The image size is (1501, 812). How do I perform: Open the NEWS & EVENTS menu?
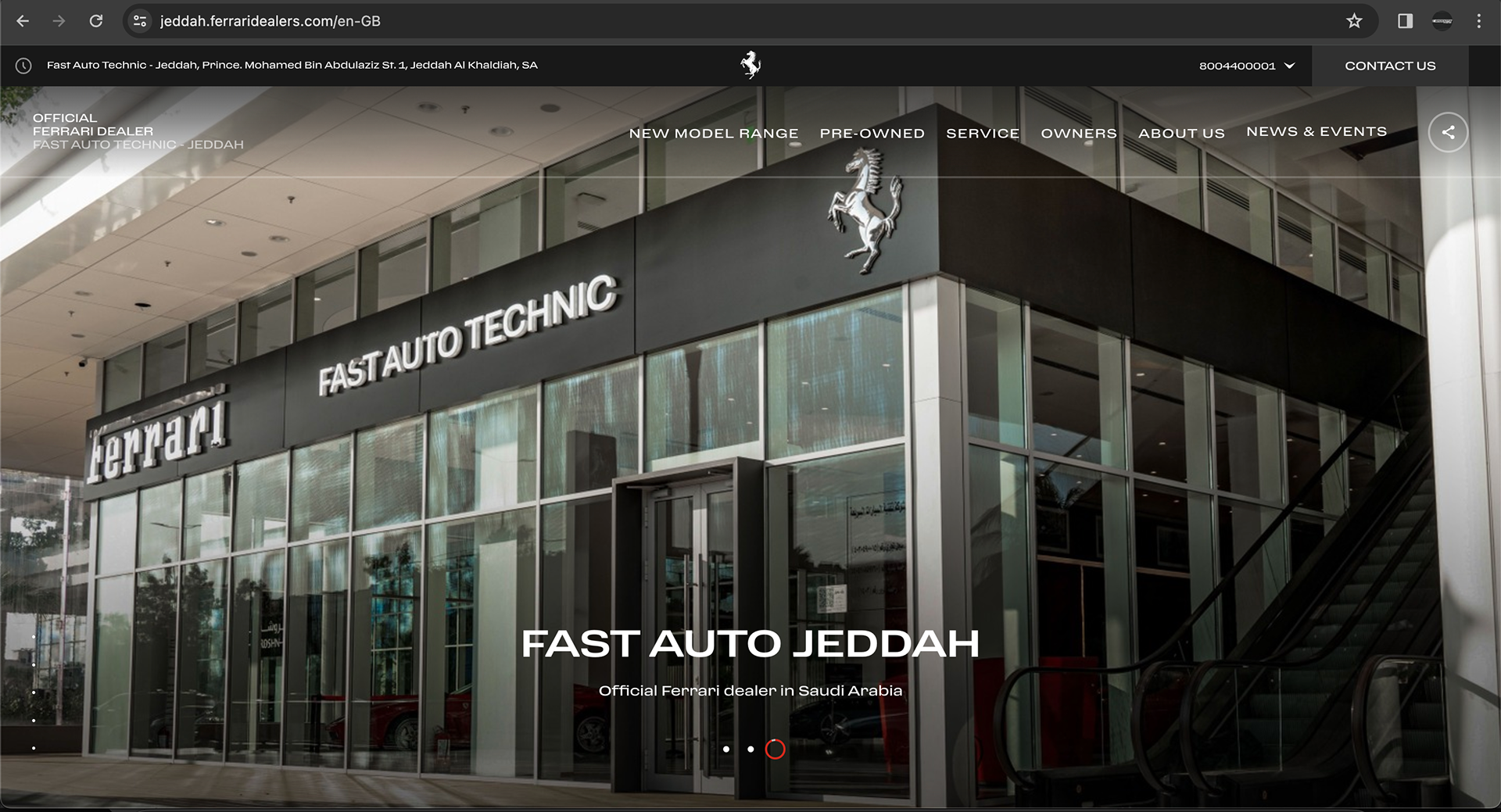1317,131
